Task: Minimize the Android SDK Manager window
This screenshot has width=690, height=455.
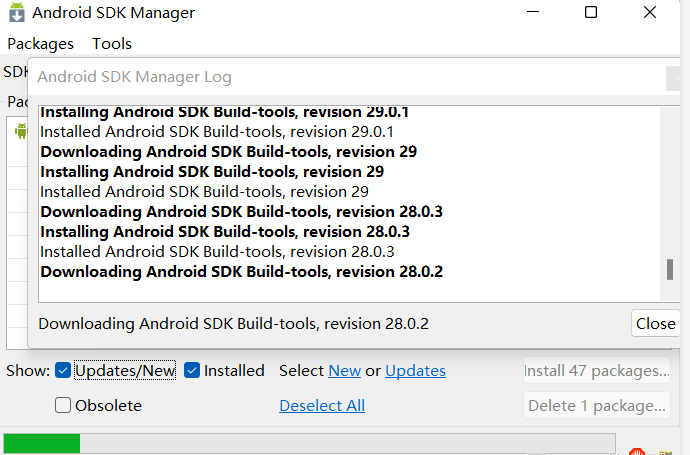Action: (x=532, y=12)
